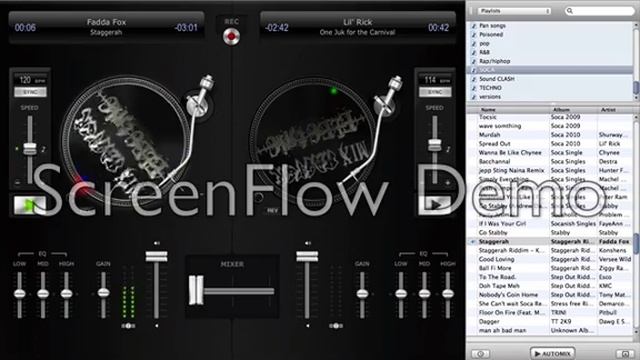Viewport: 640px width, 360px height.
Task: Click left deck LOW EQ knob
Action: pyautogui.click(x=20, y=293)
